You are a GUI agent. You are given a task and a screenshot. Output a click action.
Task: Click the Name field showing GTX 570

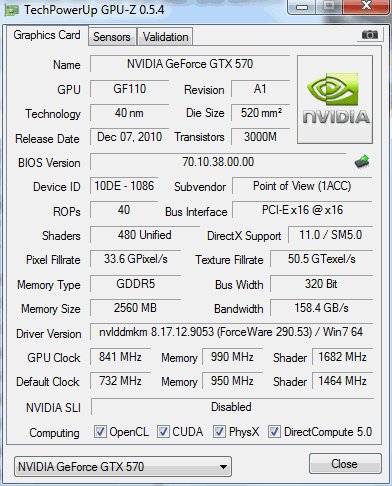point(190,64)
